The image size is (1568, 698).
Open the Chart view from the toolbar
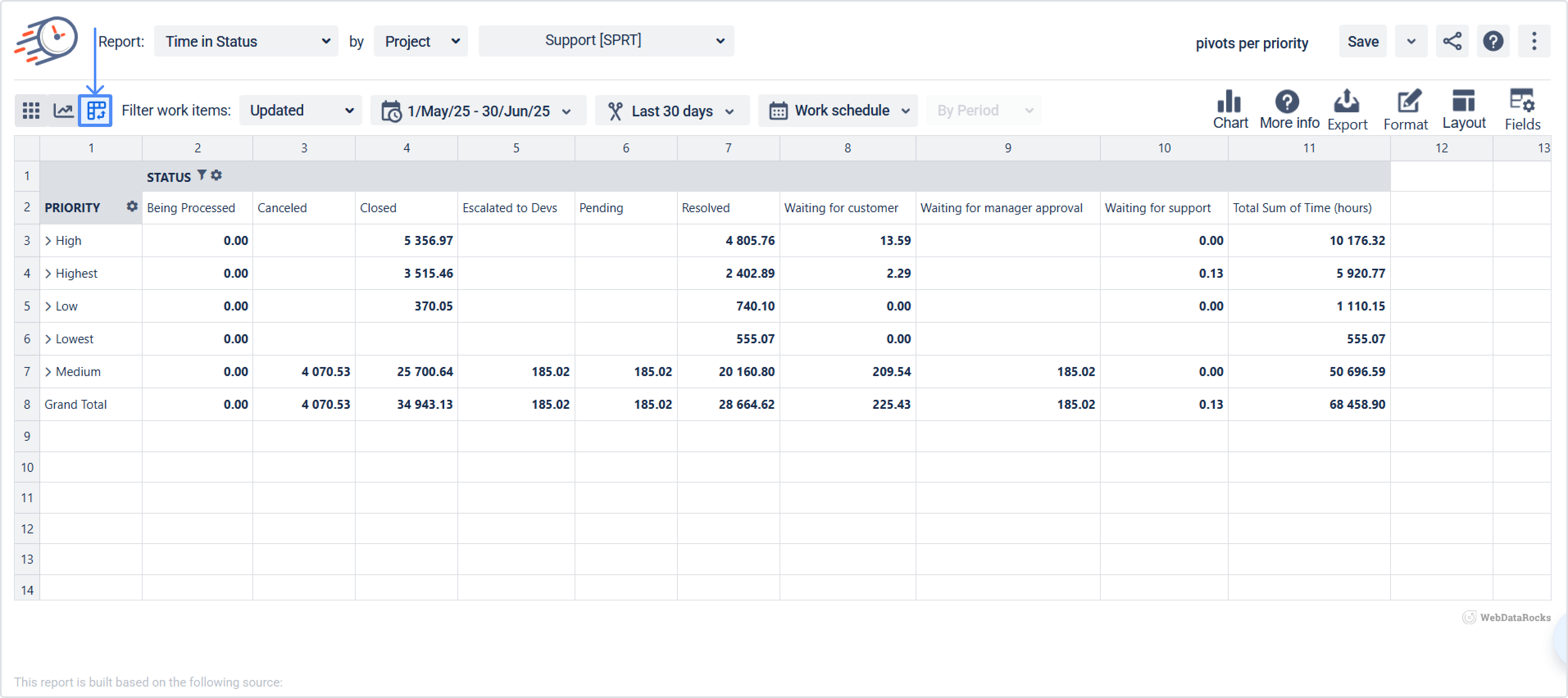1230,109
